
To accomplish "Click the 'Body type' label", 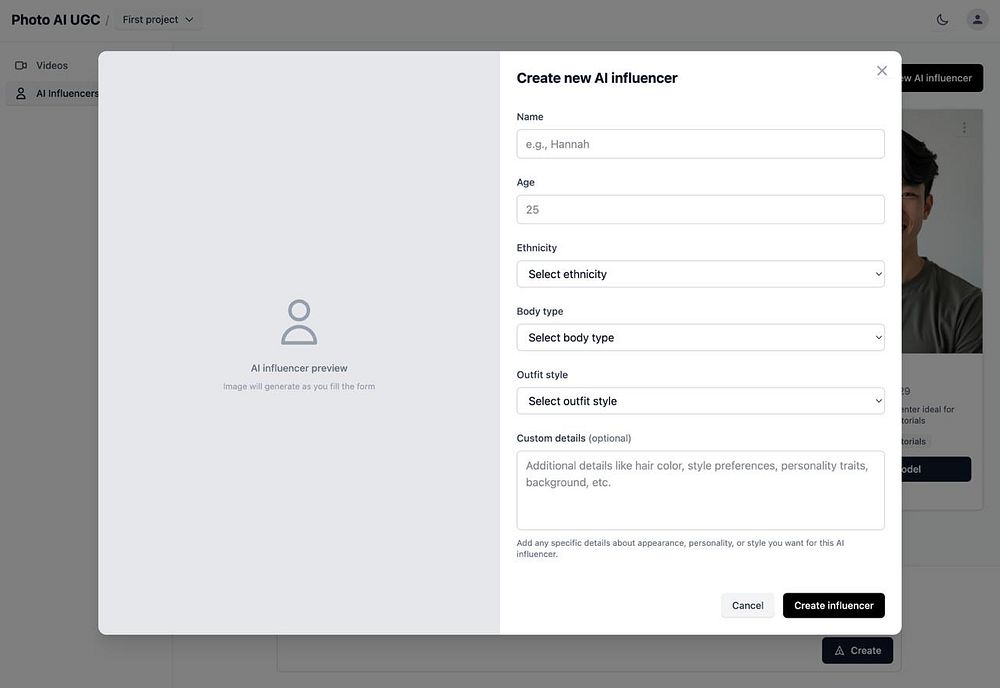I will pos(540,311).
